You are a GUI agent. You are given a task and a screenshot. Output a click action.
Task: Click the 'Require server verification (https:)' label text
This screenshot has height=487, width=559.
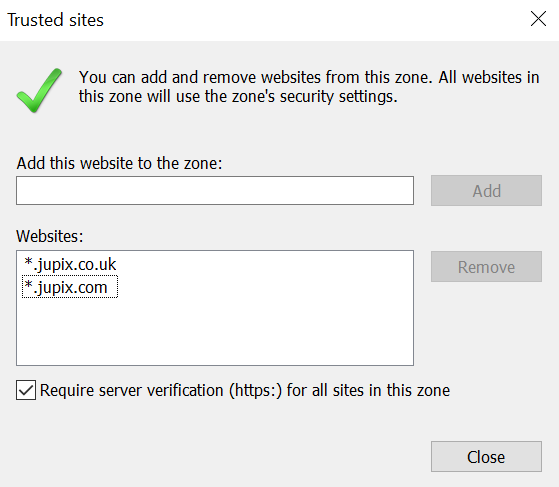click(x=161, y=390)
